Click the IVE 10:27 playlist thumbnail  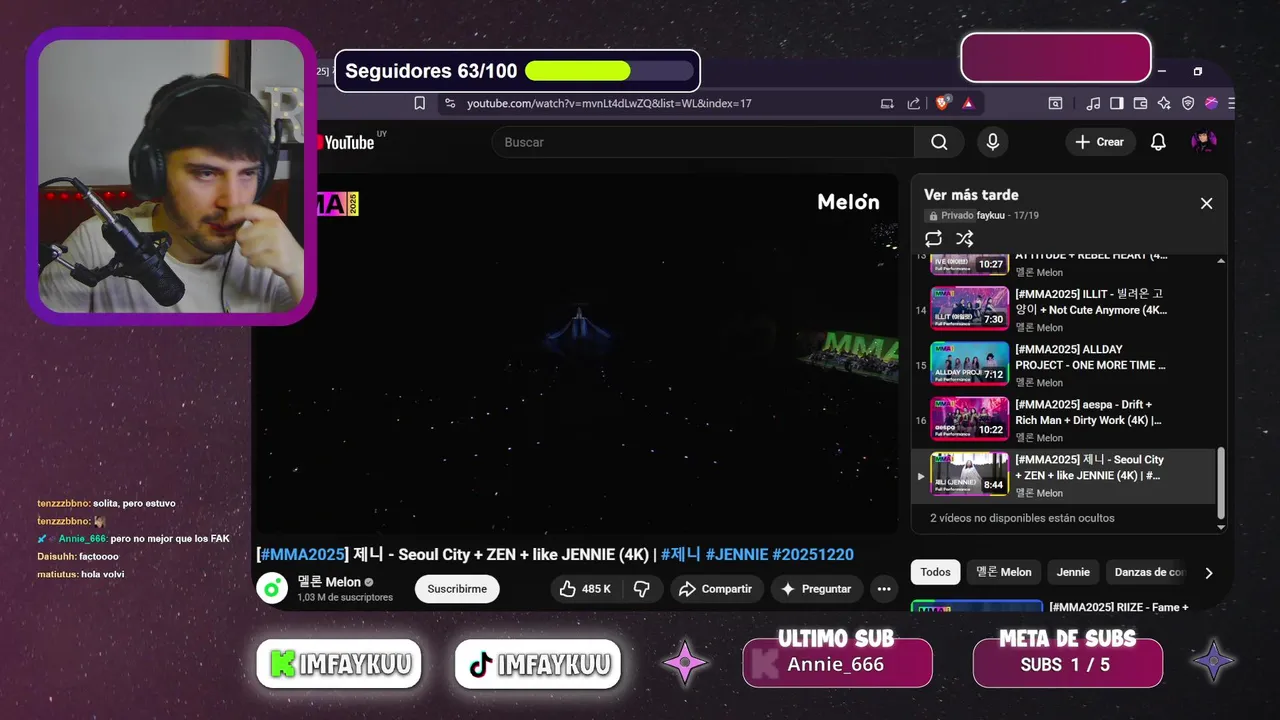(969, 263)
